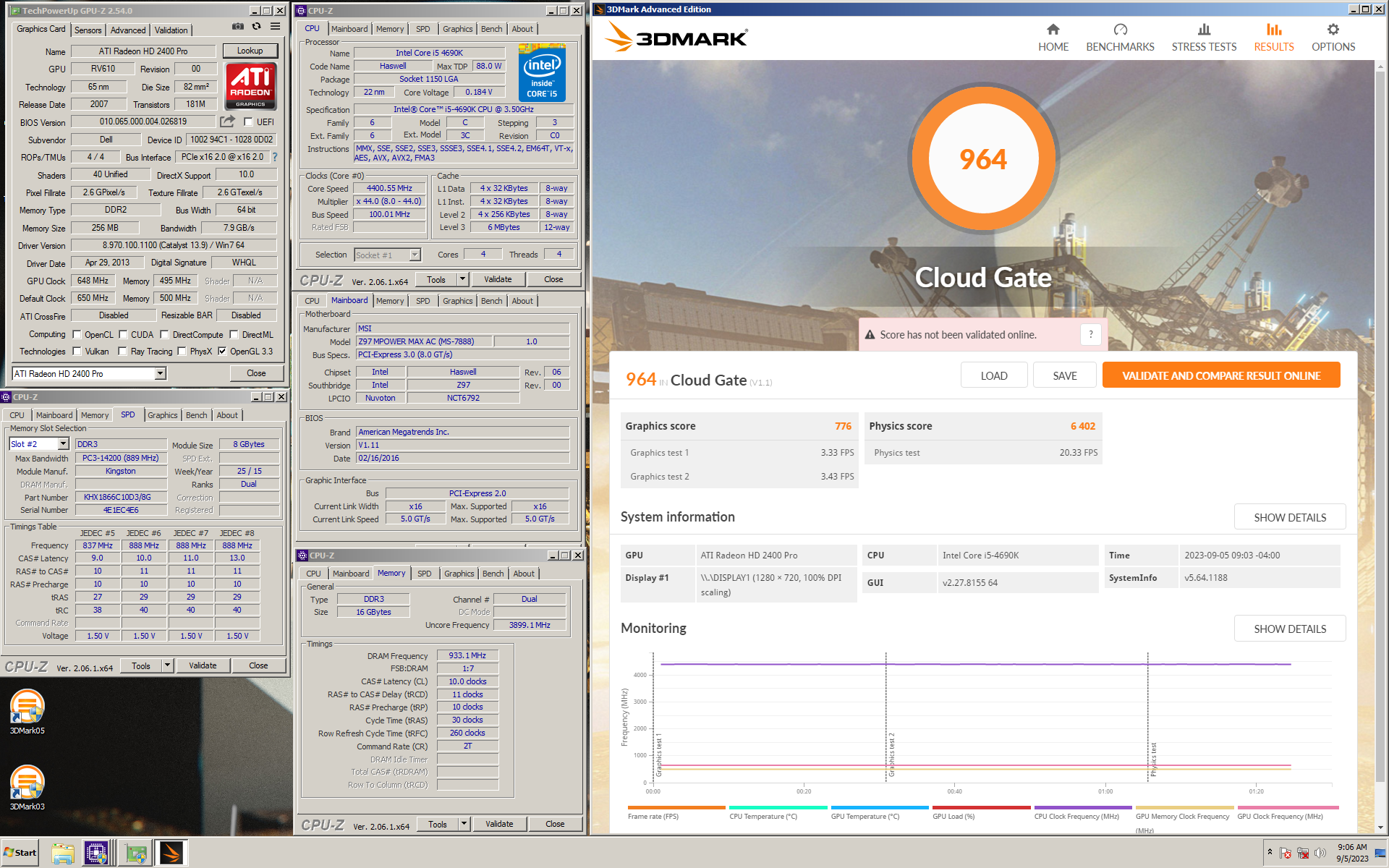This screenshot has height=868, width=1389.
Task: Toggle the DirectCompute checkbox
Action: tap(164, 334)
